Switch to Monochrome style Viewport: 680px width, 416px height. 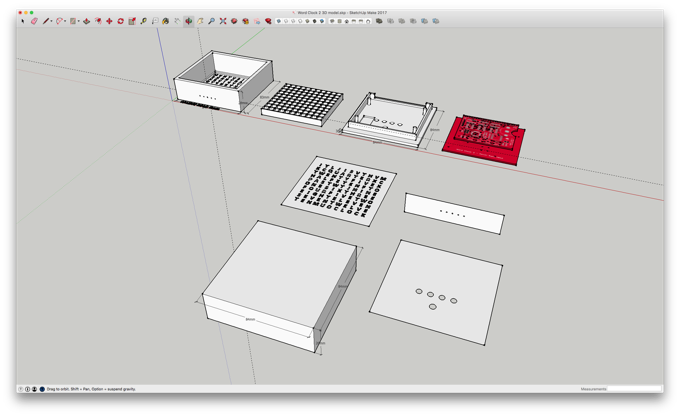pyautogui.click(x=322, y=21)
